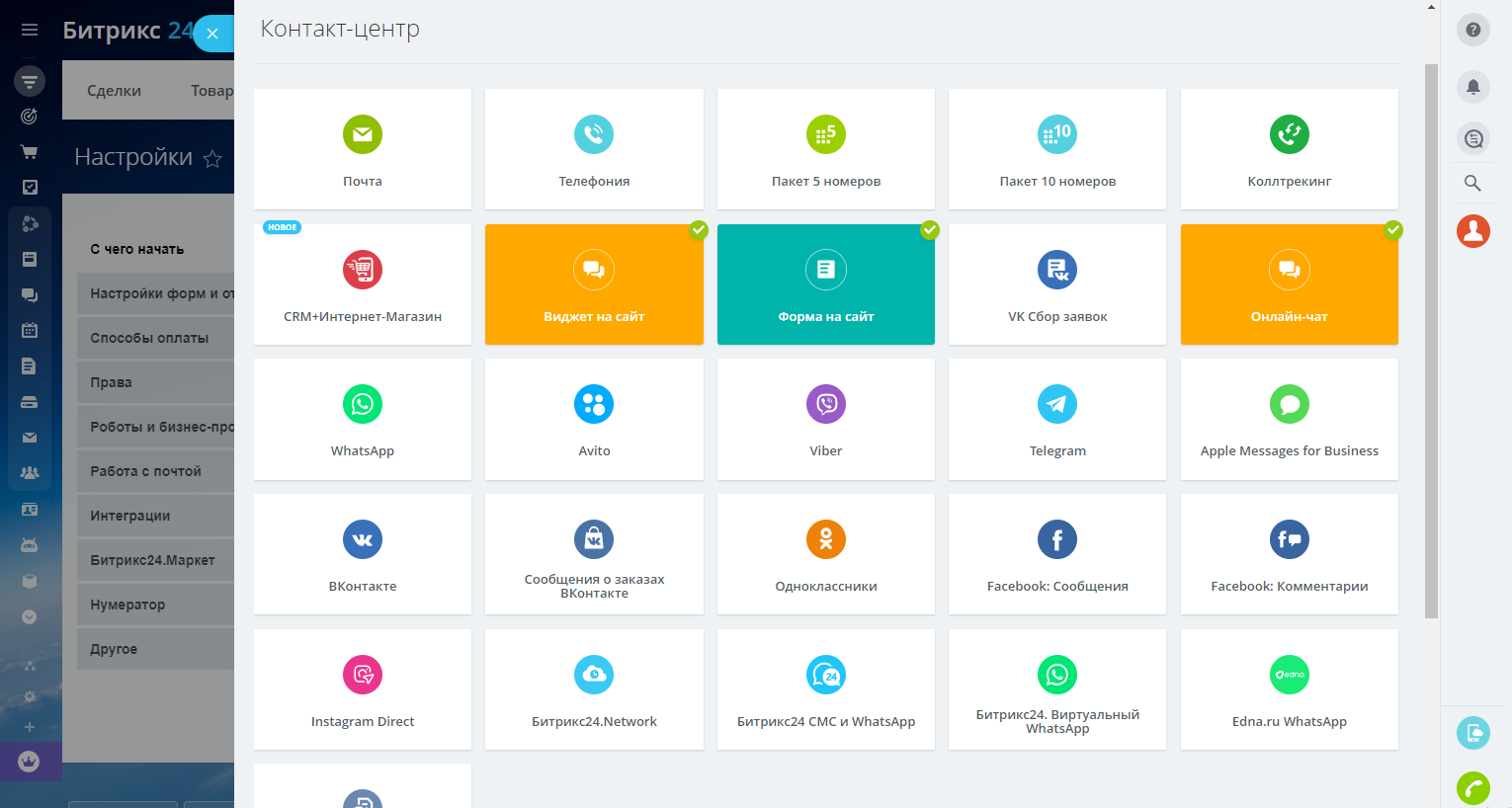Click the vertical scrollbar of contact center
This screenshot has width=1512, height=808.
(x=1431, y=341)
